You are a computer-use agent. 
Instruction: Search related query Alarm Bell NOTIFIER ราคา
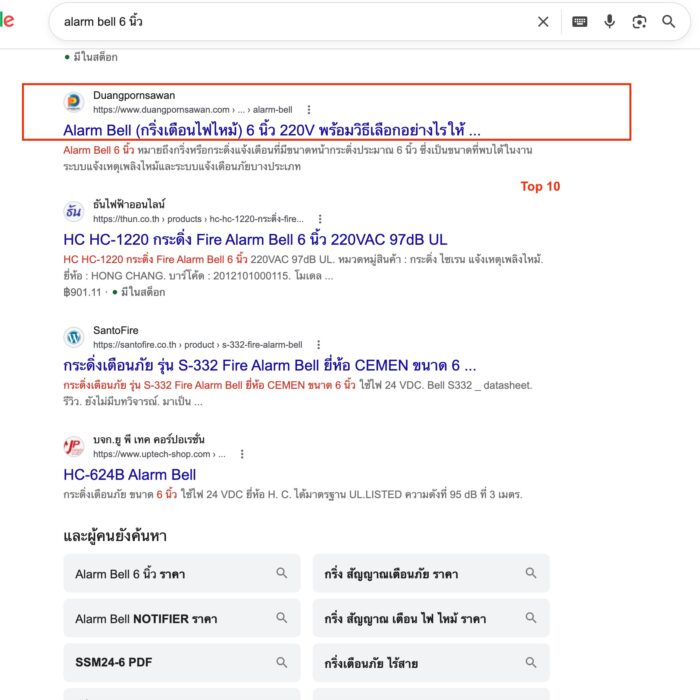(182, 618)
